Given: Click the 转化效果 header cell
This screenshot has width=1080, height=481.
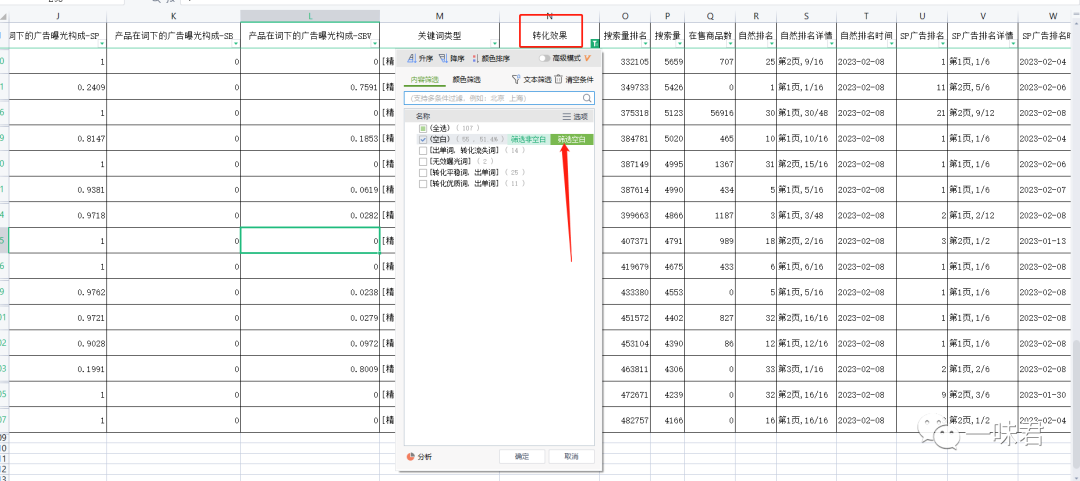Looking at the screenshot, I should [549, 34].
